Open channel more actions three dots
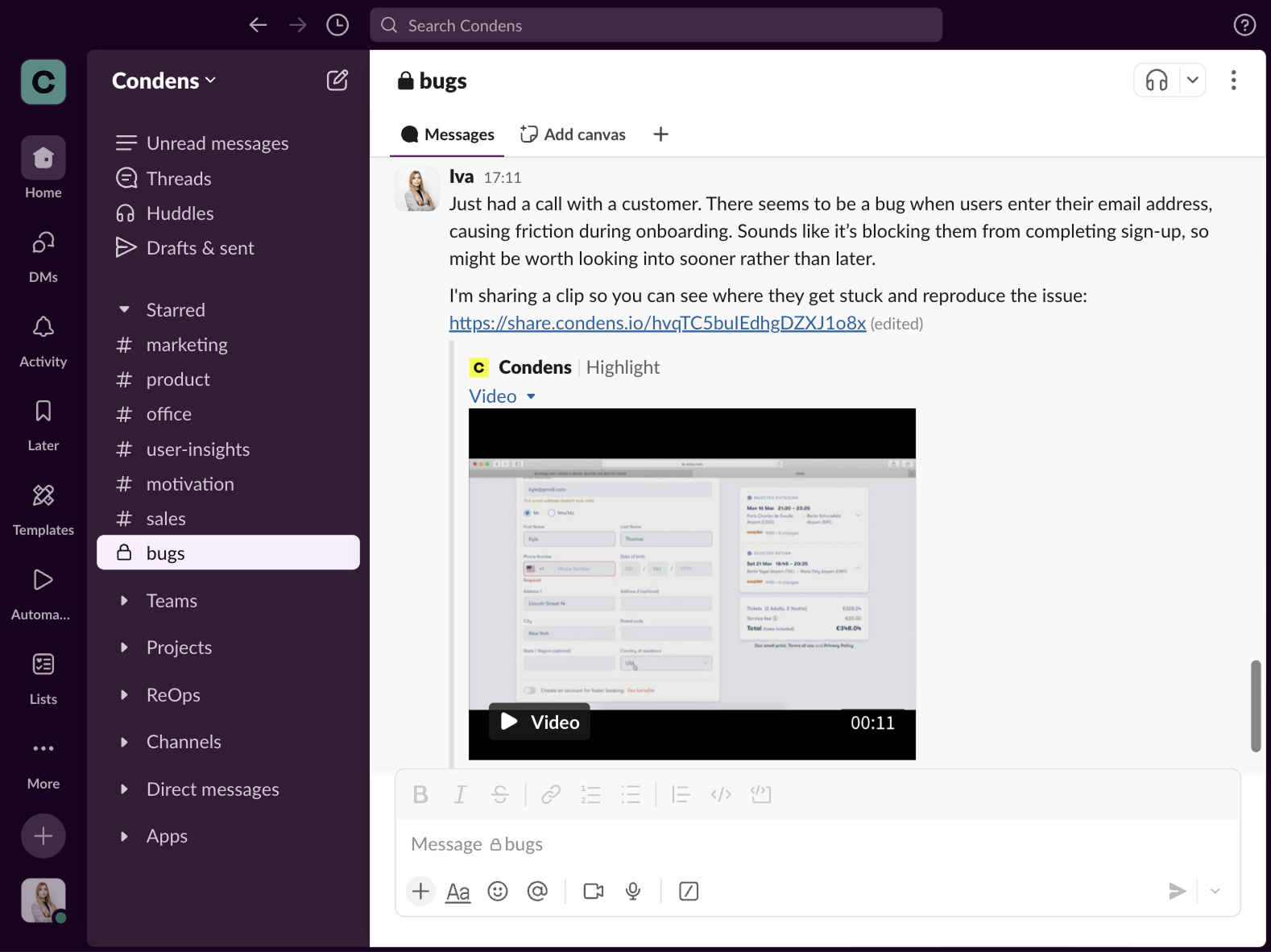 [x=1233, y=80]
